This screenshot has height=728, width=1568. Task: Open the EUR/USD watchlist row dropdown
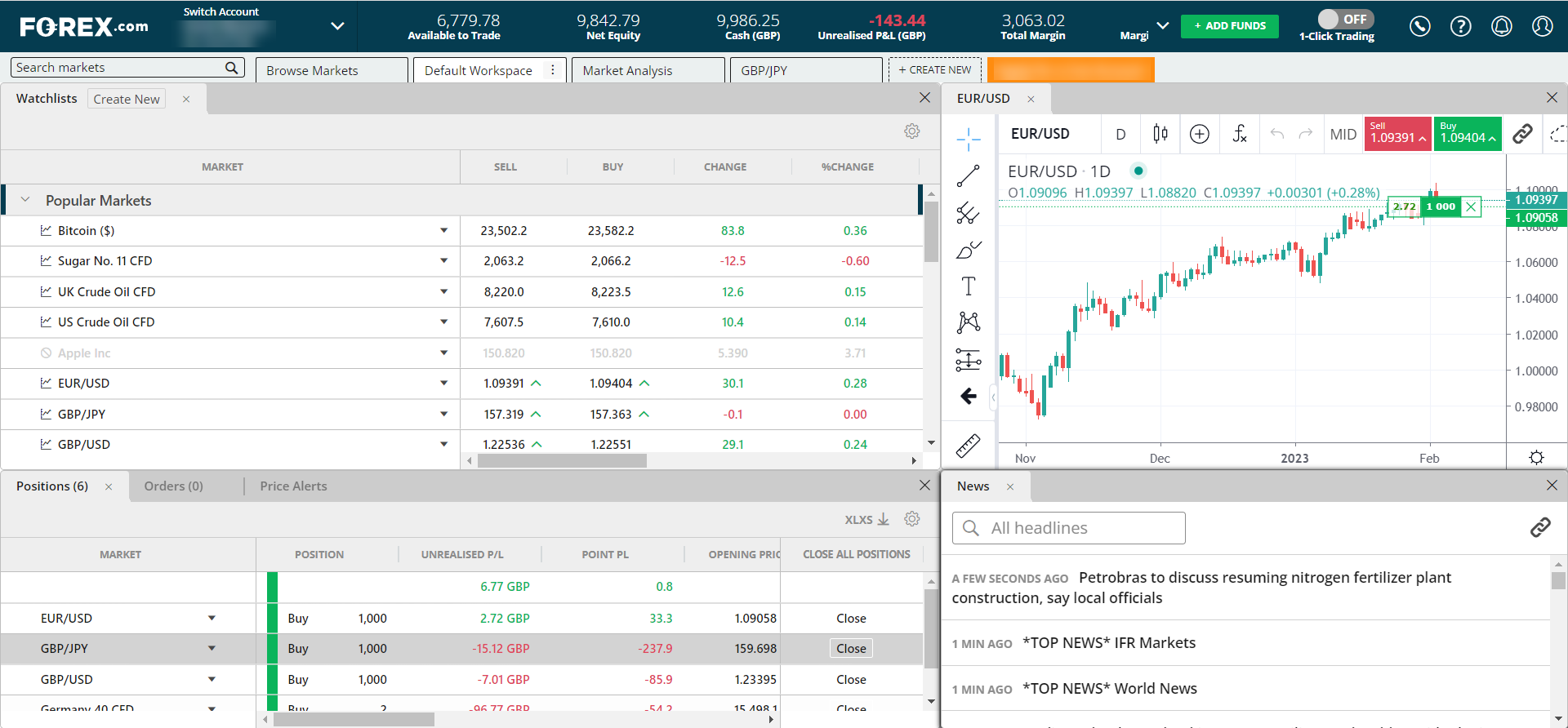pyautogui.click(x=443, y=383)
